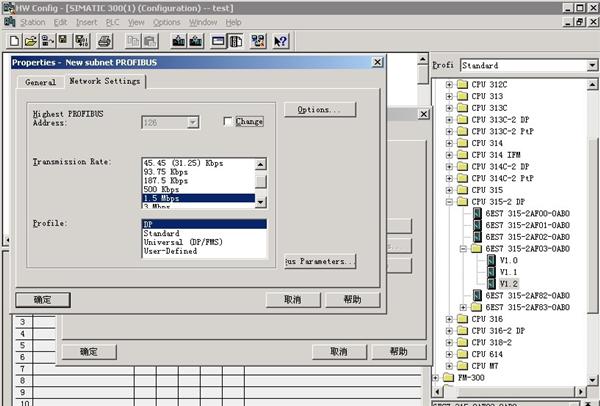
Task: Collapse the CPU 315-2 DP folder
Action: 449,202
